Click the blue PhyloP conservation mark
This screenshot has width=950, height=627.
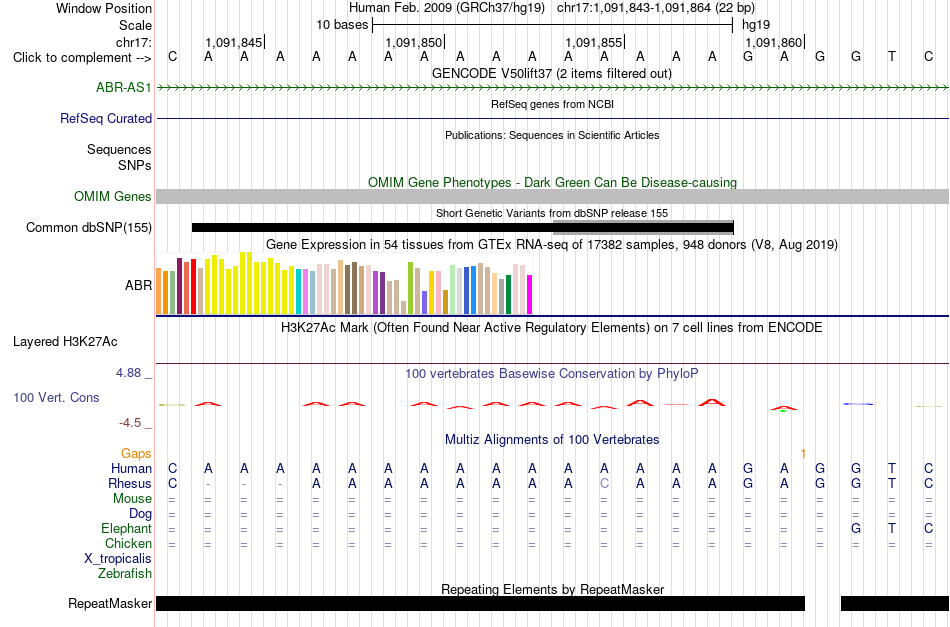(858, 404)
